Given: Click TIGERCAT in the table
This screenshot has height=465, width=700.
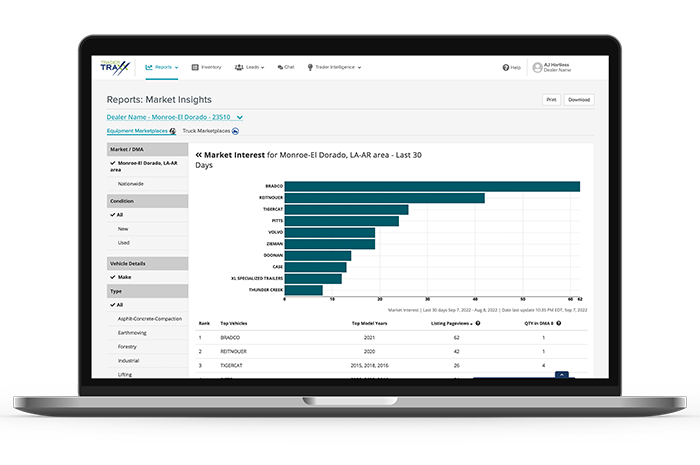Looking at the screenshot, I should (231, 365).
